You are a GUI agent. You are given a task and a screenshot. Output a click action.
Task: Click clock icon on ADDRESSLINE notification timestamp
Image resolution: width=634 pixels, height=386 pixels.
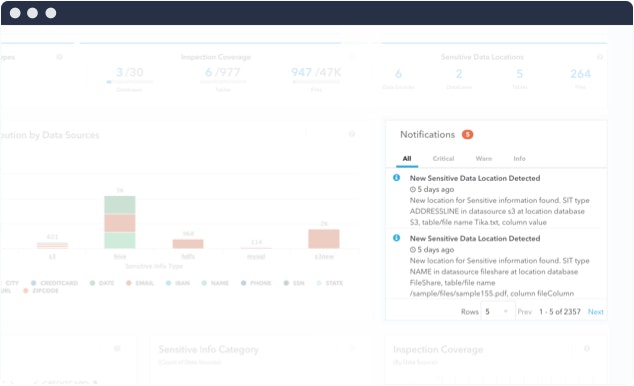413,189
